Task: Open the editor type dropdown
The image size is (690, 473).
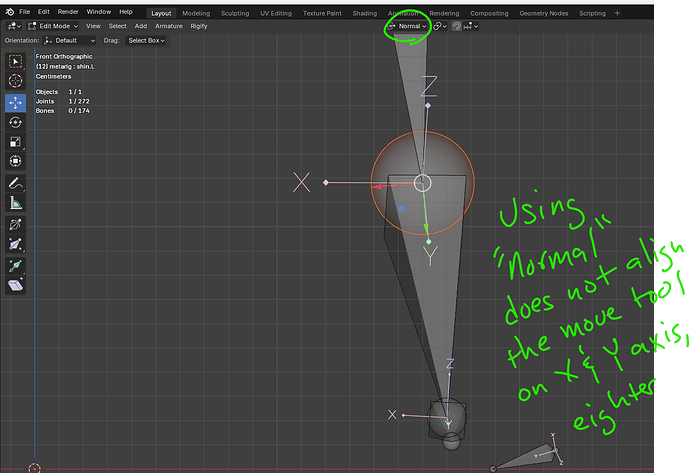Action: click(x=14, y=26)
